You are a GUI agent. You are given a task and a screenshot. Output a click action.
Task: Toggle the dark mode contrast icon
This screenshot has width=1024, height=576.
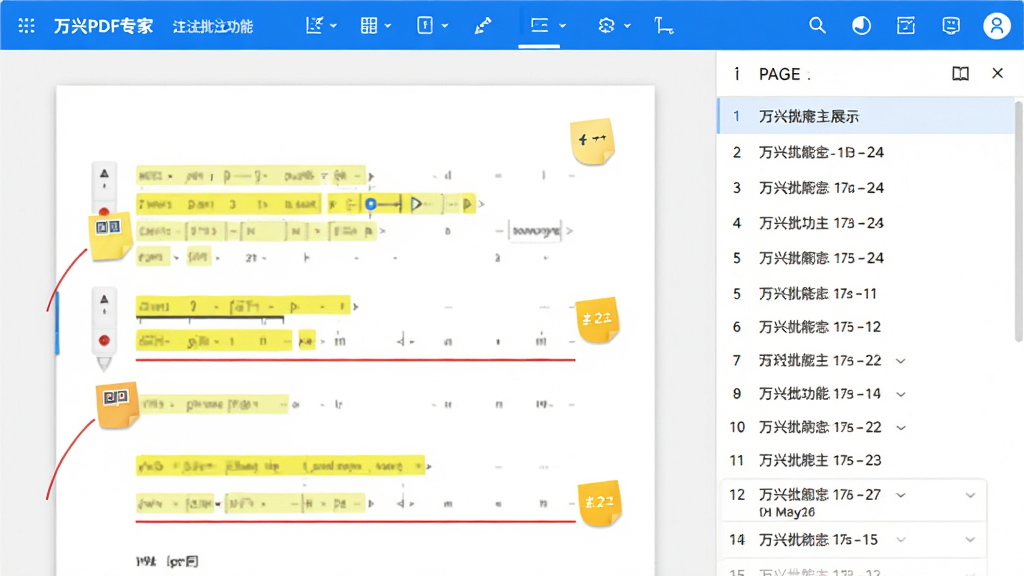861,25
